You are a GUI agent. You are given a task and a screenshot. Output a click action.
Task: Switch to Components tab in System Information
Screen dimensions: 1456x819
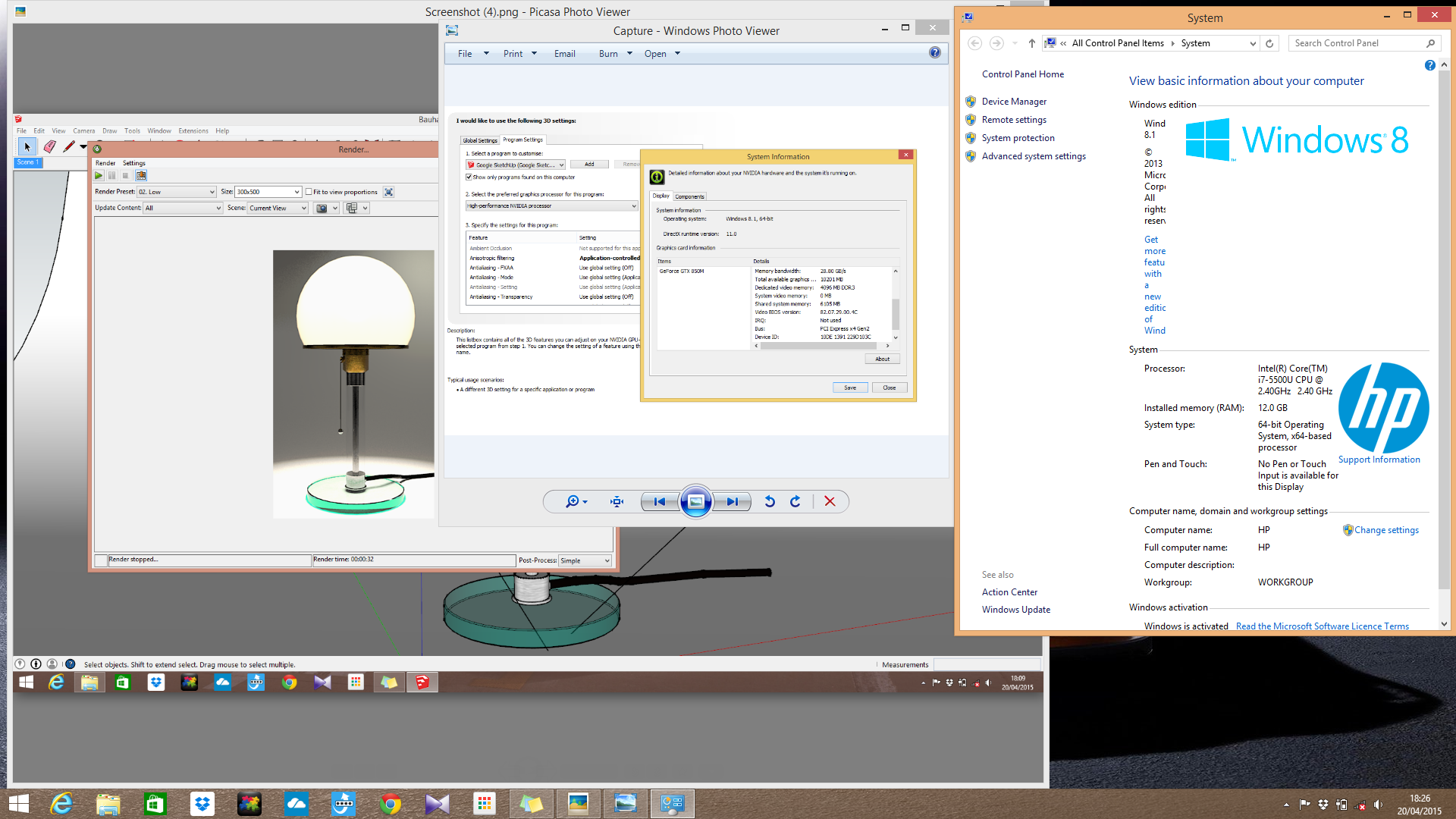pos(689,196)
